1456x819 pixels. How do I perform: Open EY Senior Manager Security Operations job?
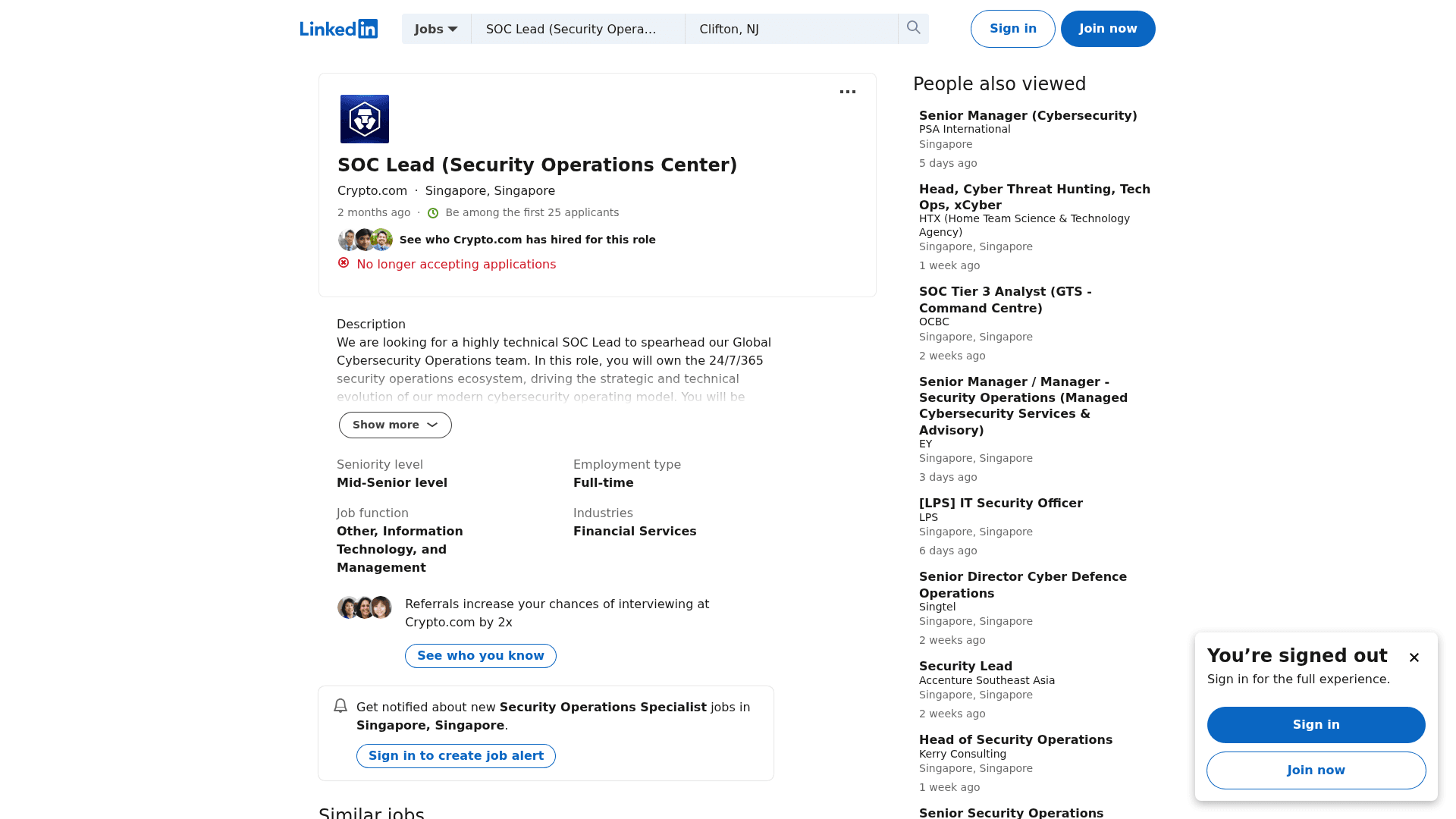click(x=1023, y=406)
